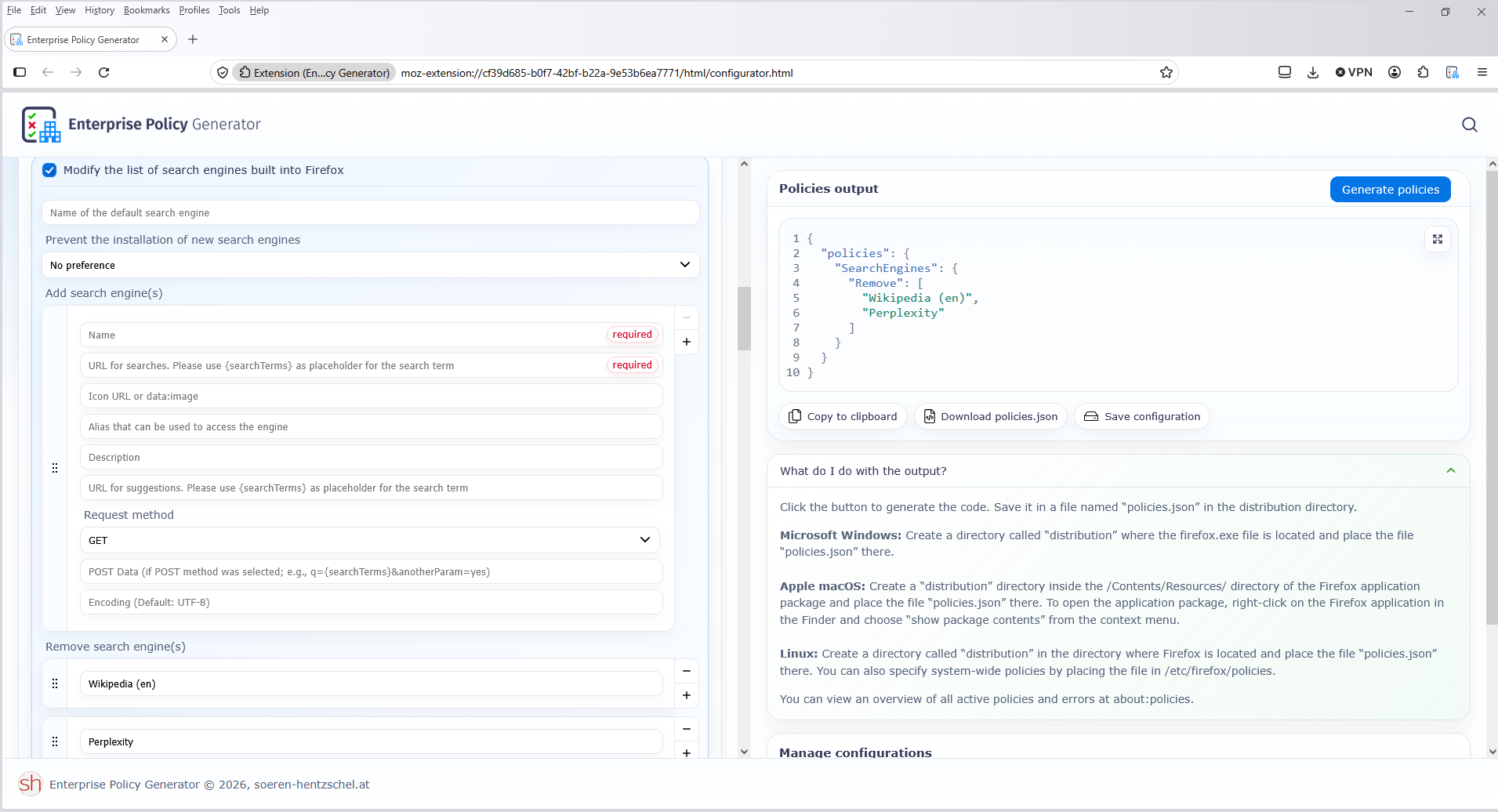Expand the policies output to fullscreen
The height and width of the screenshot is (812, 1498).
(x=1437, y=239)
